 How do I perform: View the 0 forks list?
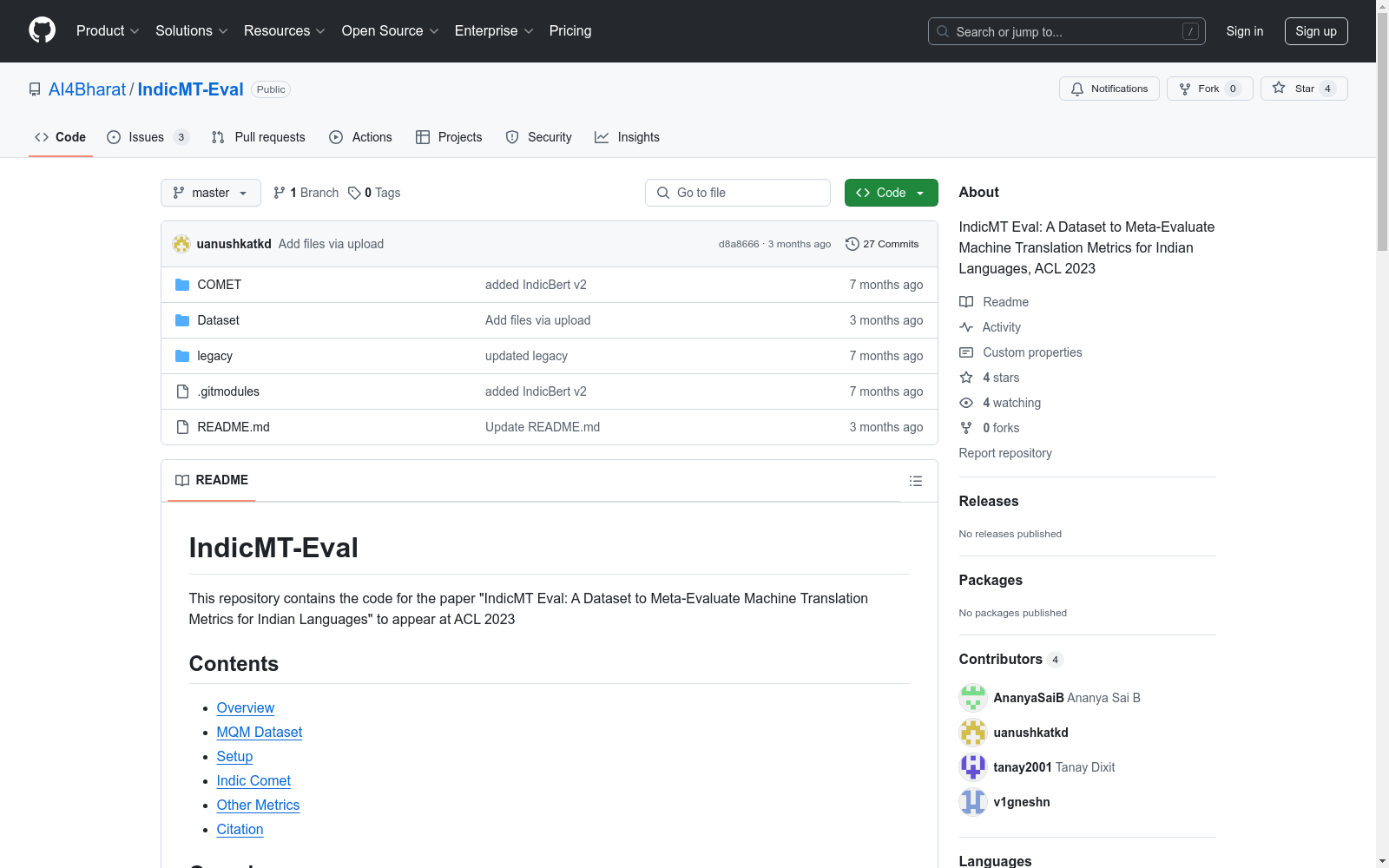coord(990,428)
